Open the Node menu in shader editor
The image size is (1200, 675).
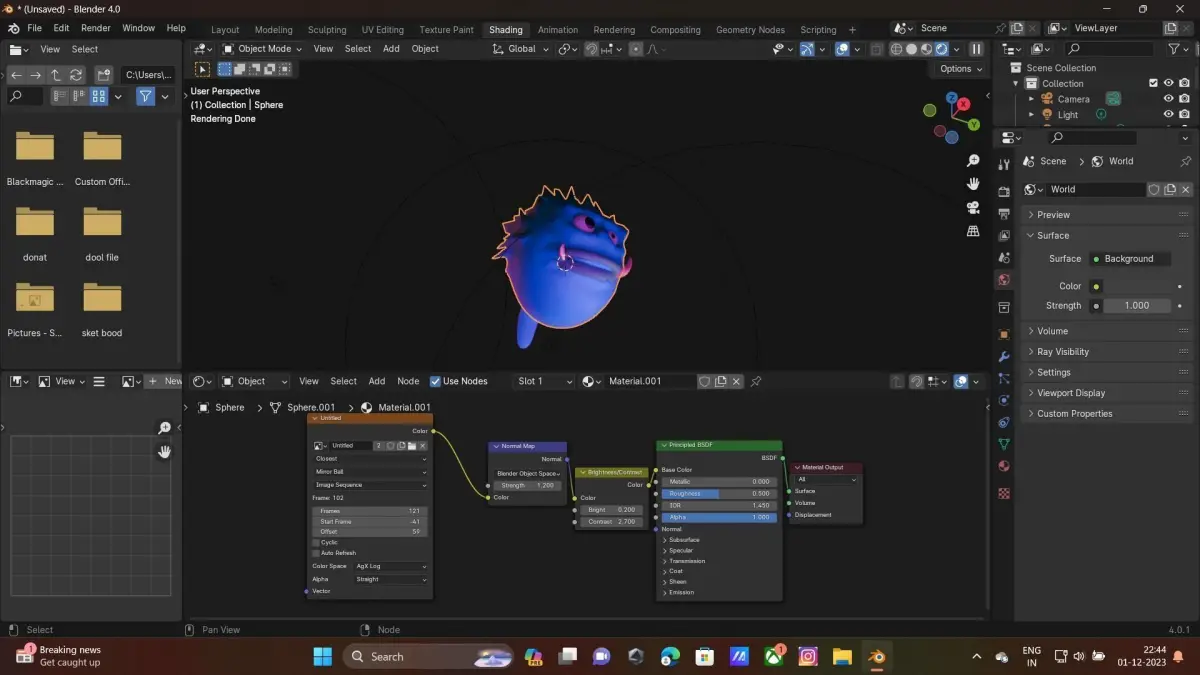408,381
